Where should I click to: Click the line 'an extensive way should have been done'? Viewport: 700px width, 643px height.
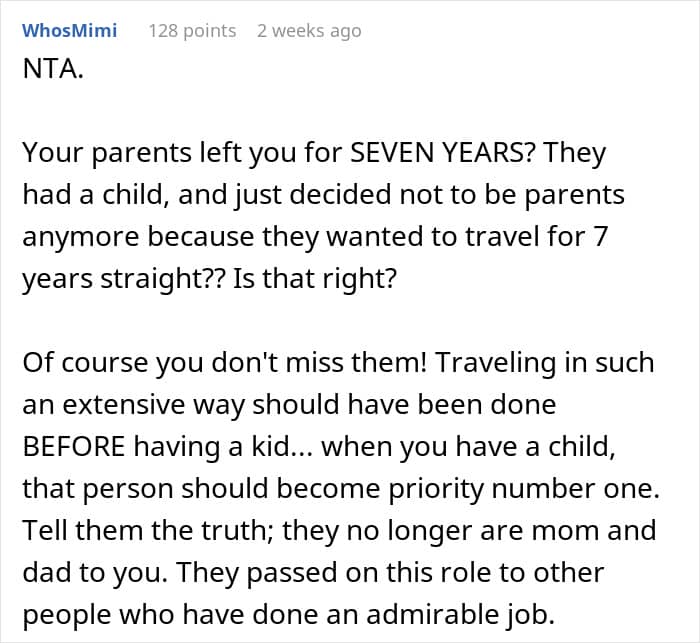288,403
